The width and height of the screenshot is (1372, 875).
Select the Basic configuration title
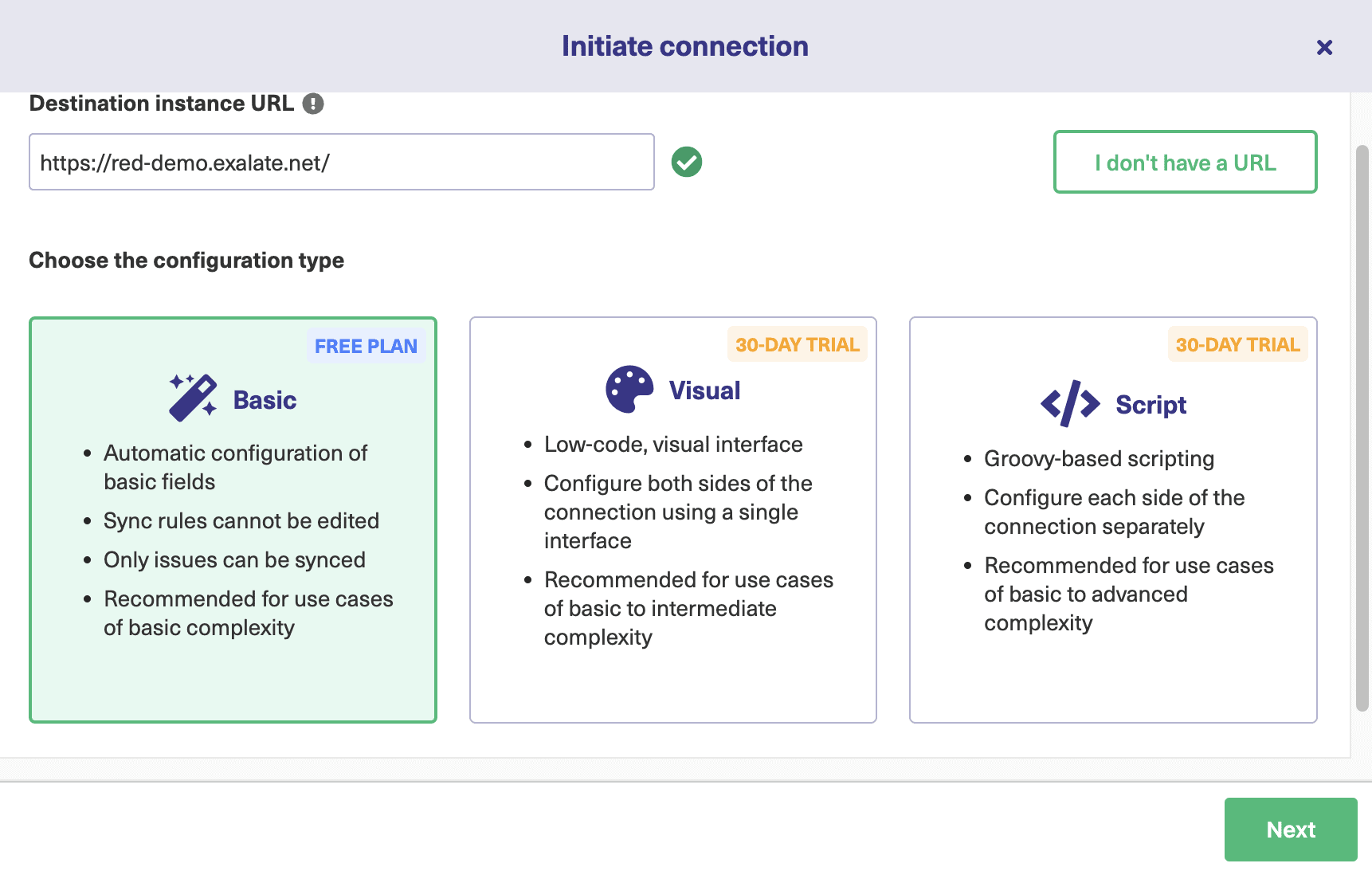coord(265,400)
